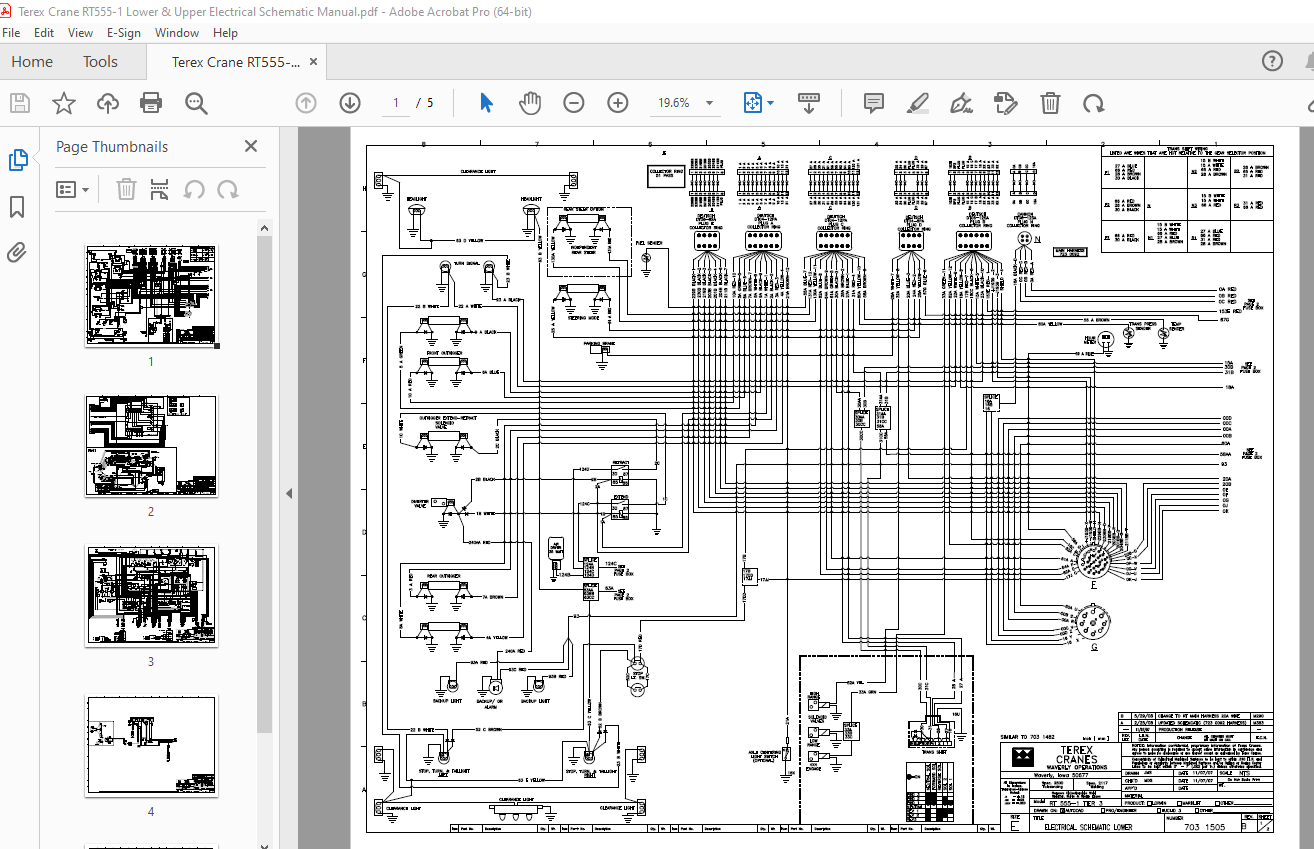Zoom out with minus button
Screen dimensions: 1314x849
click(573, 103)
